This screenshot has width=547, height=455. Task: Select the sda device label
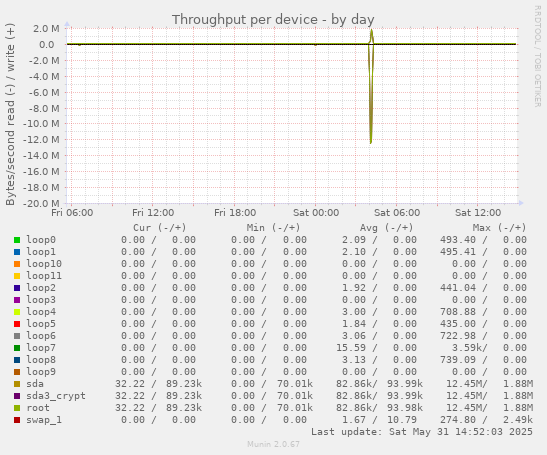[x=35, y=384]
